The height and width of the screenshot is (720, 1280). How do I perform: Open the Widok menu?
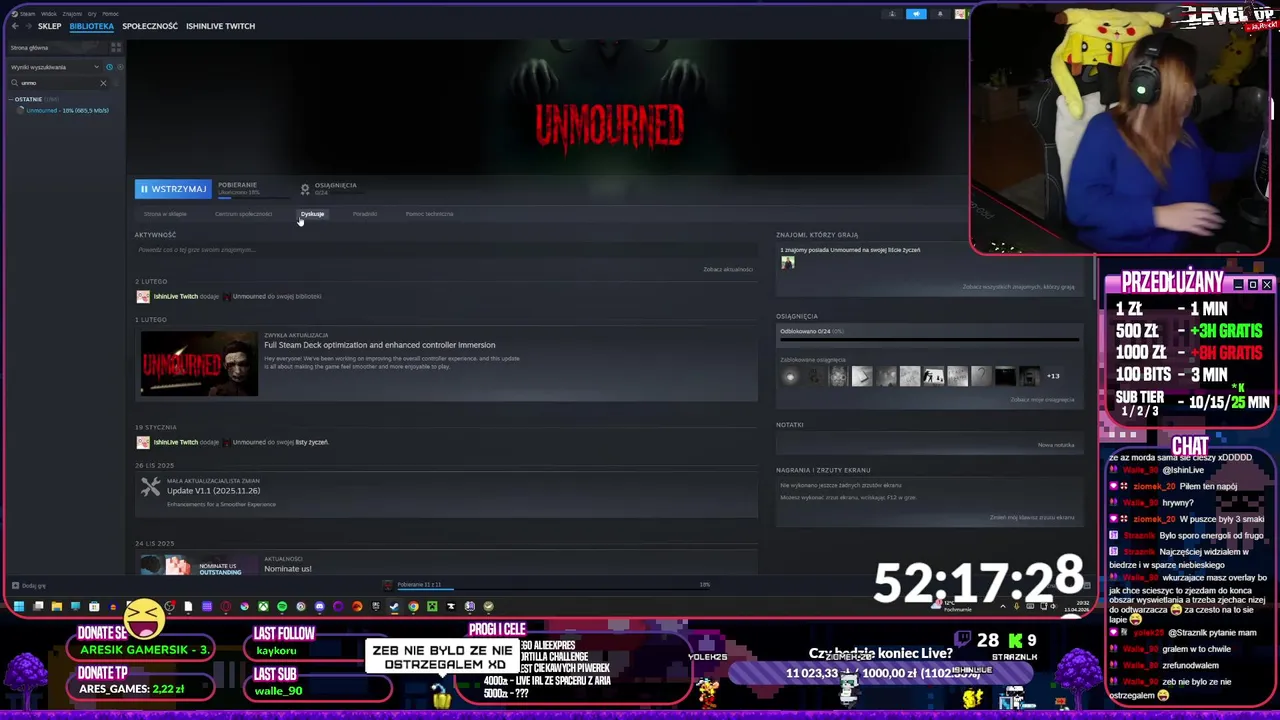tap(47, 14)
